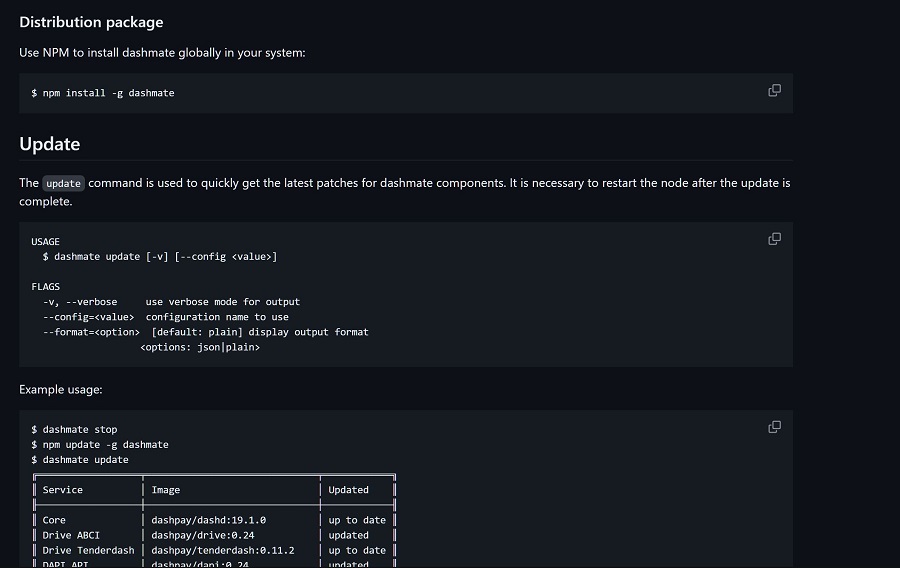Click the 'Use NPM to install dashmate globally' sentence
900x568 pixels.
click(162, 53)
